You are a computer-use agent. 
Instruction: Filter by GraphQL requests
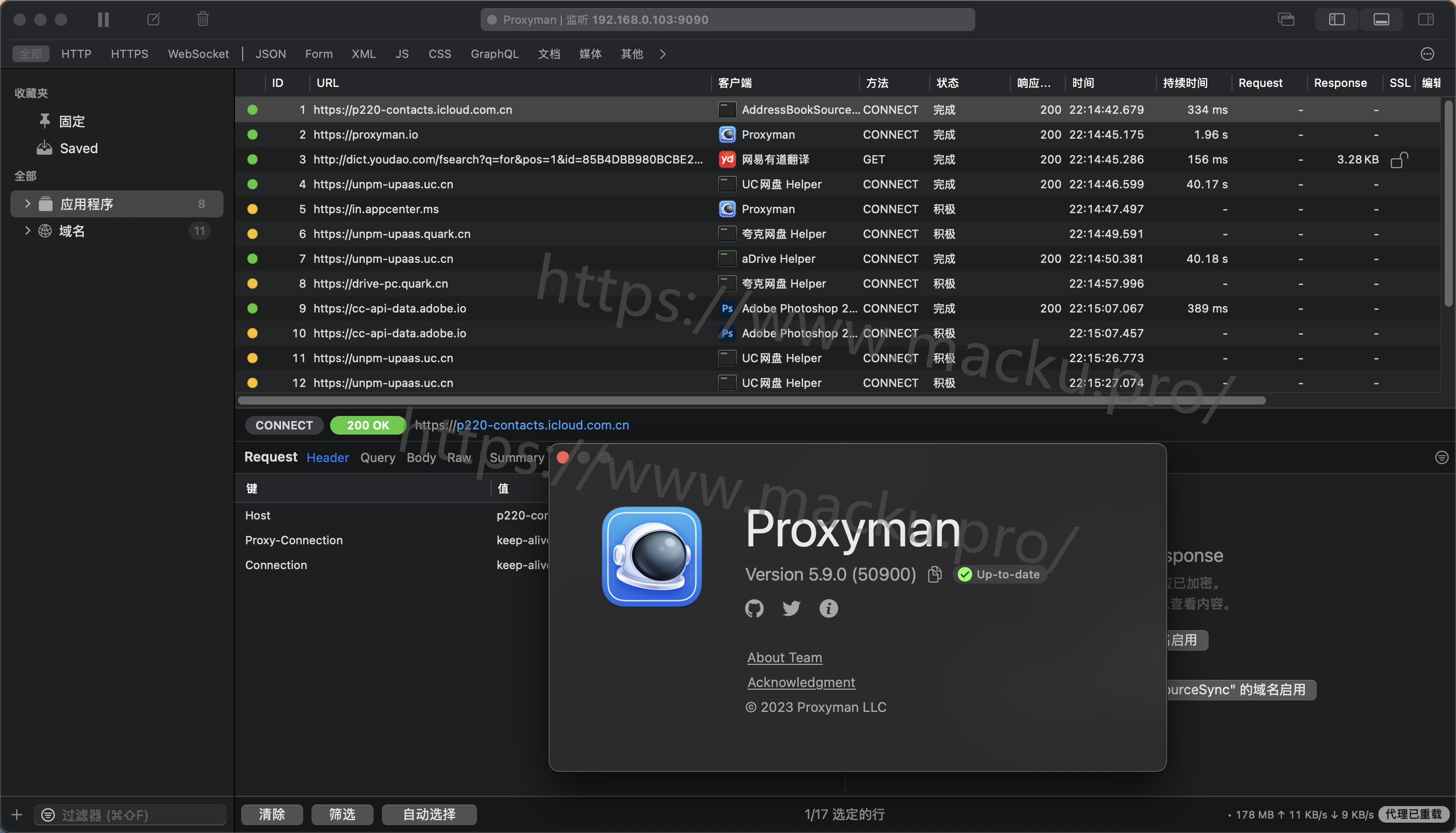click(x=494, y=54)
